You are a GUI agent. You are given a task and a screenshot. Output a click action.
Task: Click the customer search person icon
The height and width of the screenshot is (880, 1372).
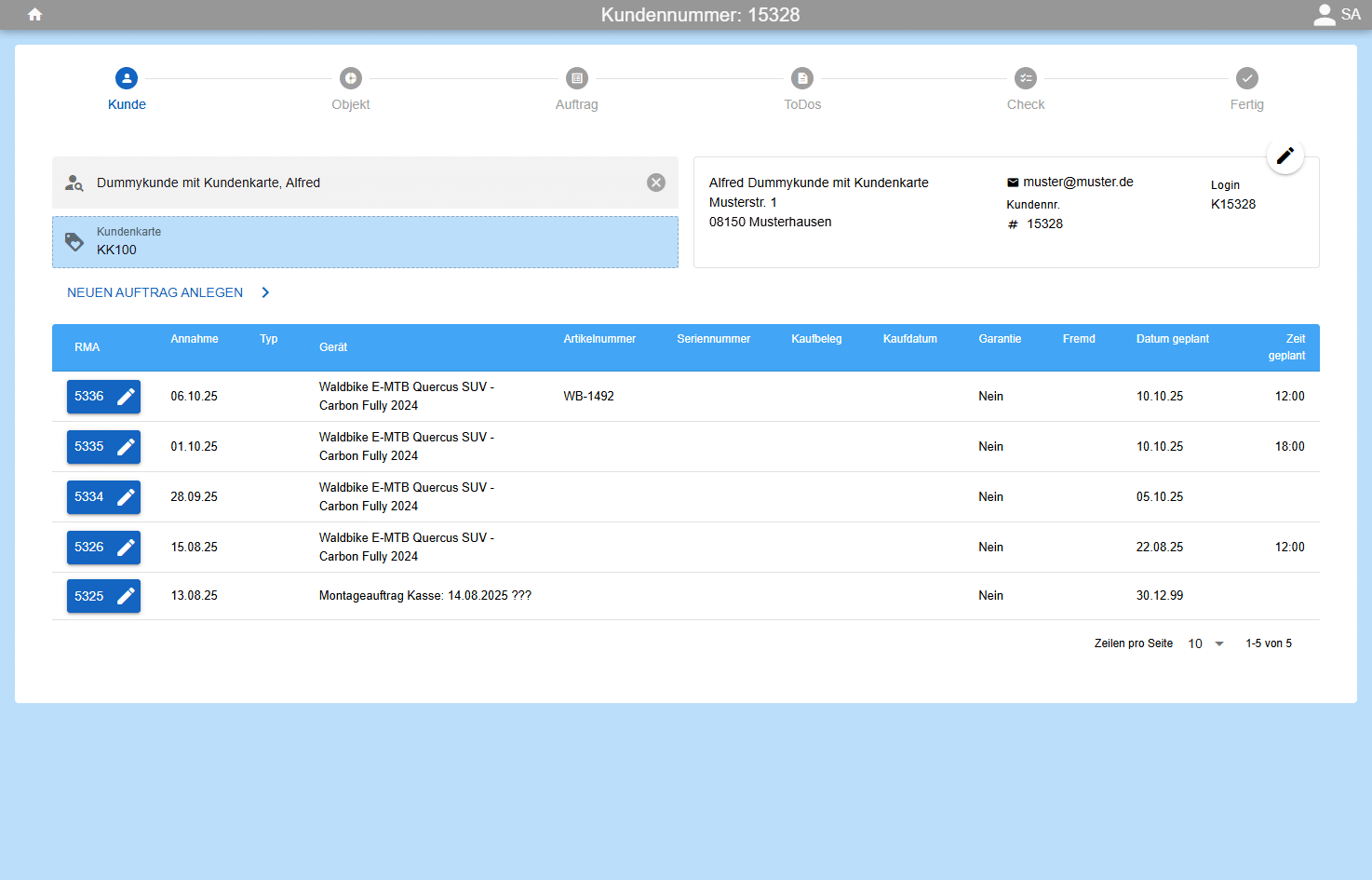click(74, 183)
